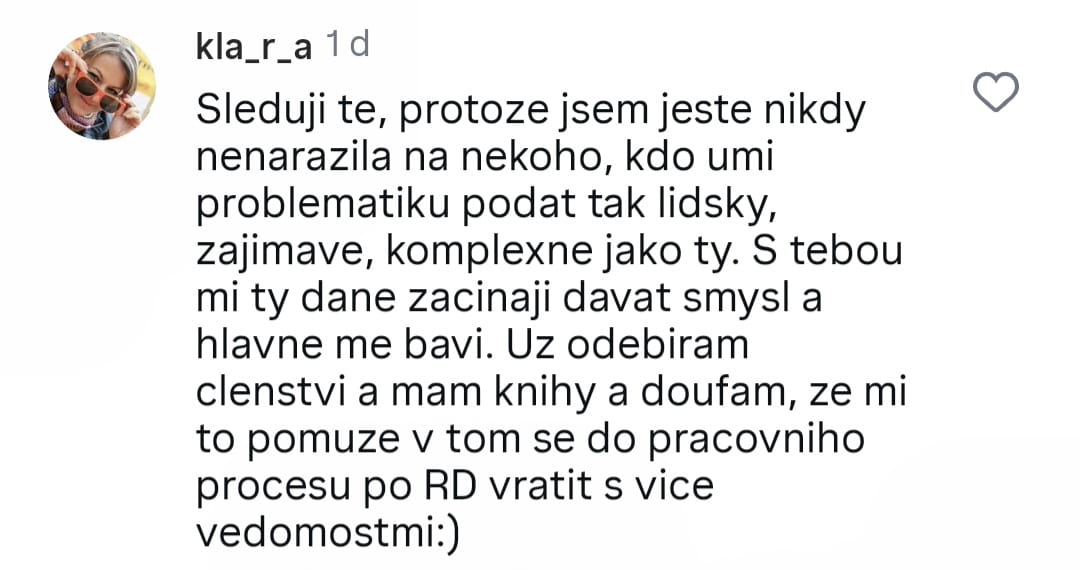The image size is (1080, 570).
Task: Like the comment with the heart icon
Action: 995,94
